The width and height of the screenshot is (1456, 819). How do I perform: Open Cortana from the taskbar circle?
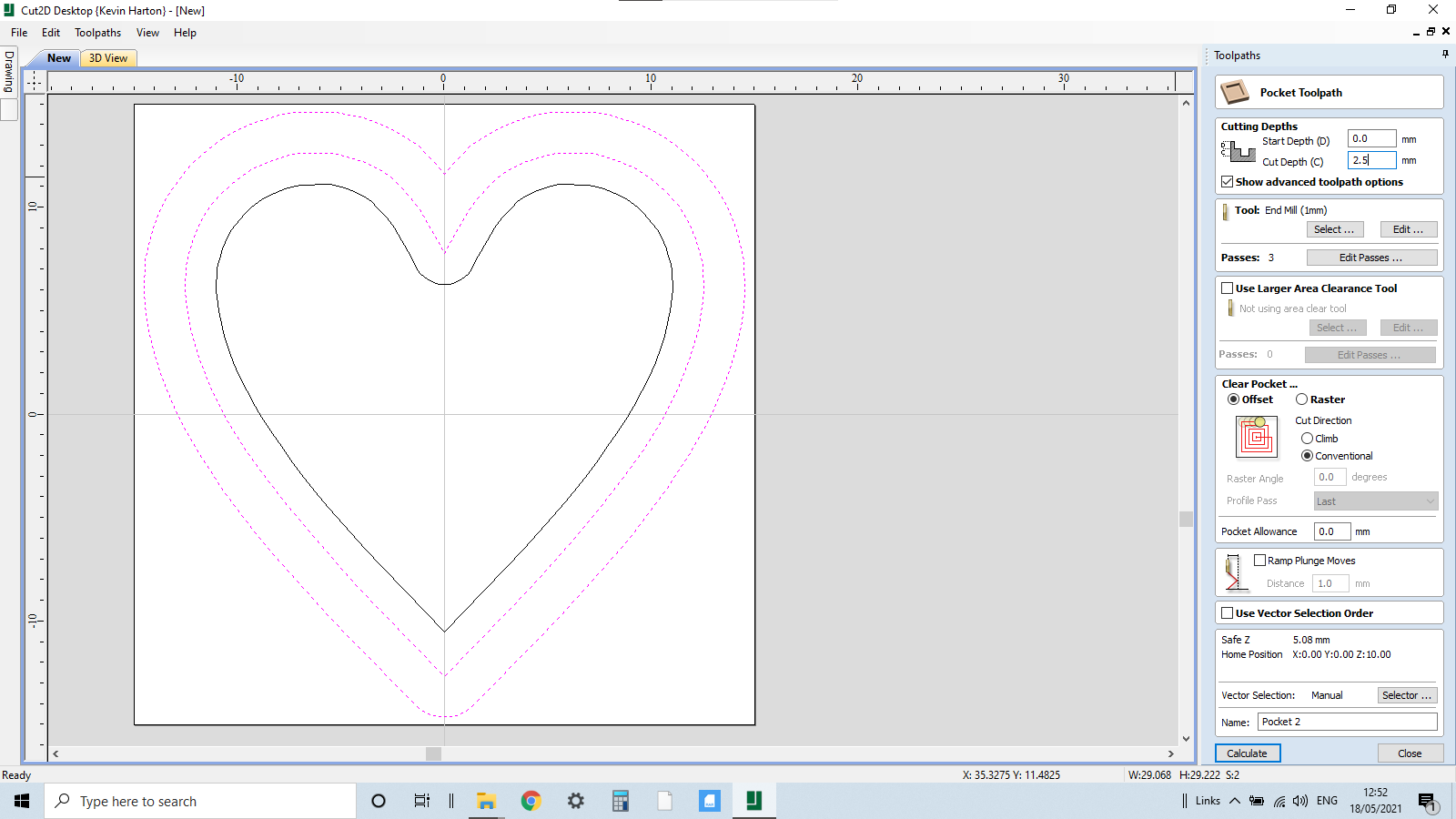pos(379,801)
